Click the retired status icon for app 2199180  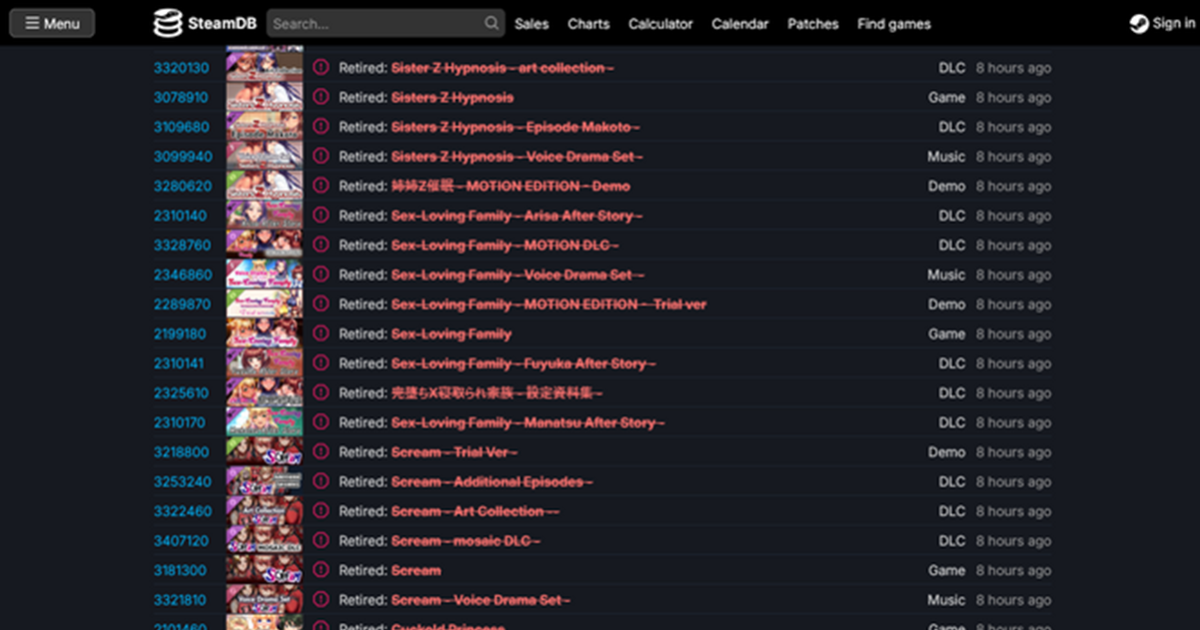pos(320,334)
